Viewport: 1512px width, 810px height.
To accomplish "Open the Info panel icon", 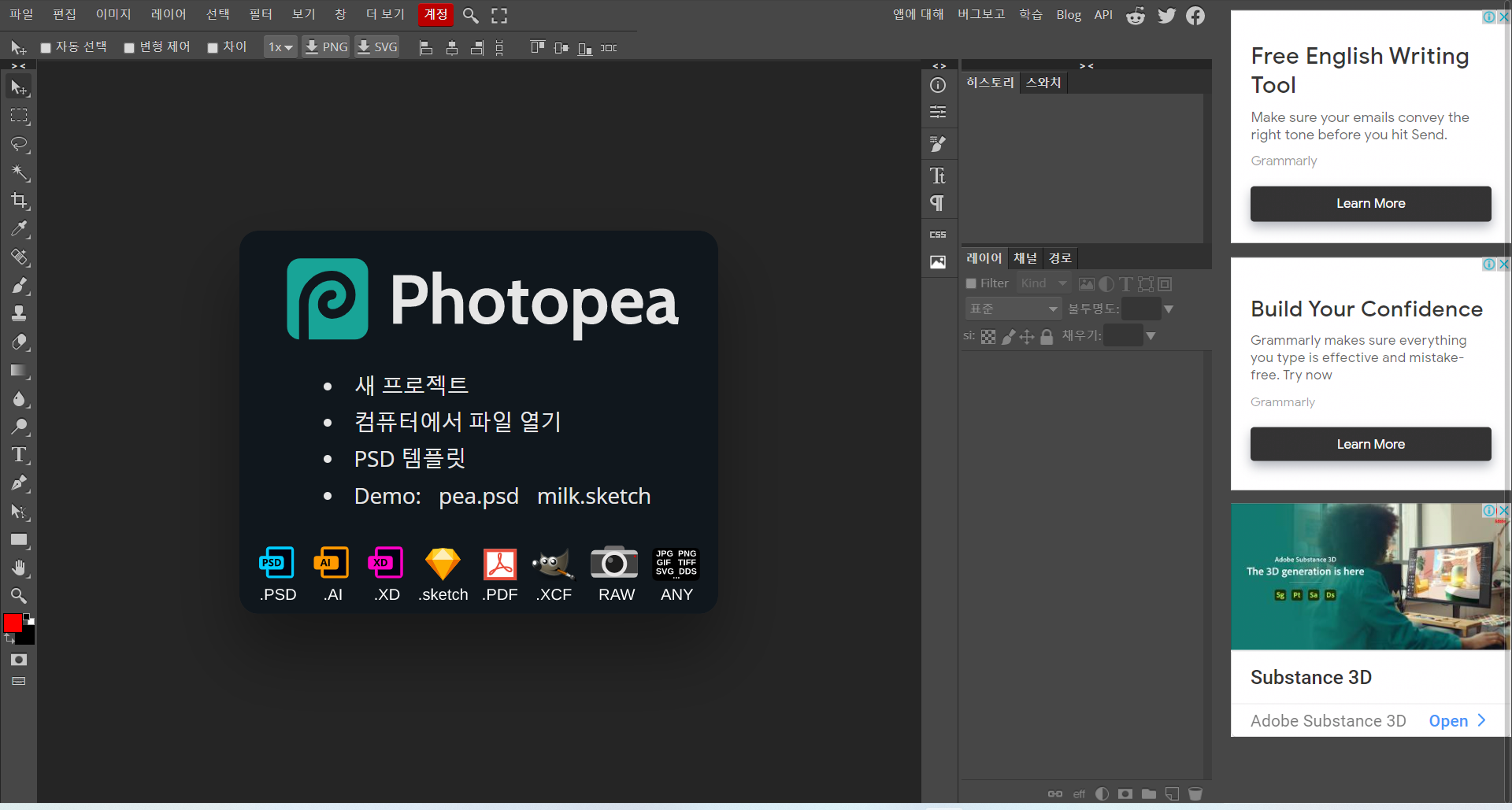I will point(938,85).
